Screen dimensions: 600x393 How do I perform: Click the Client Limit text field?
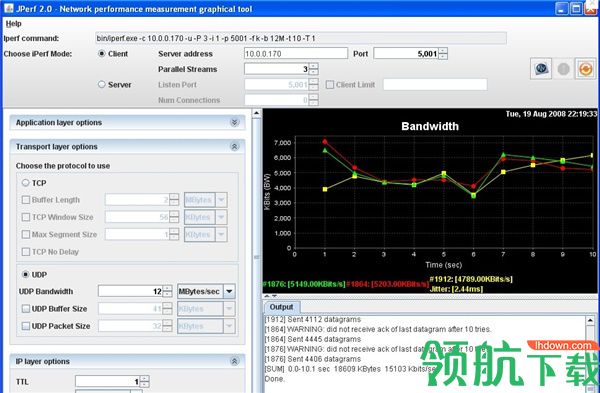(x=435, y=85)
